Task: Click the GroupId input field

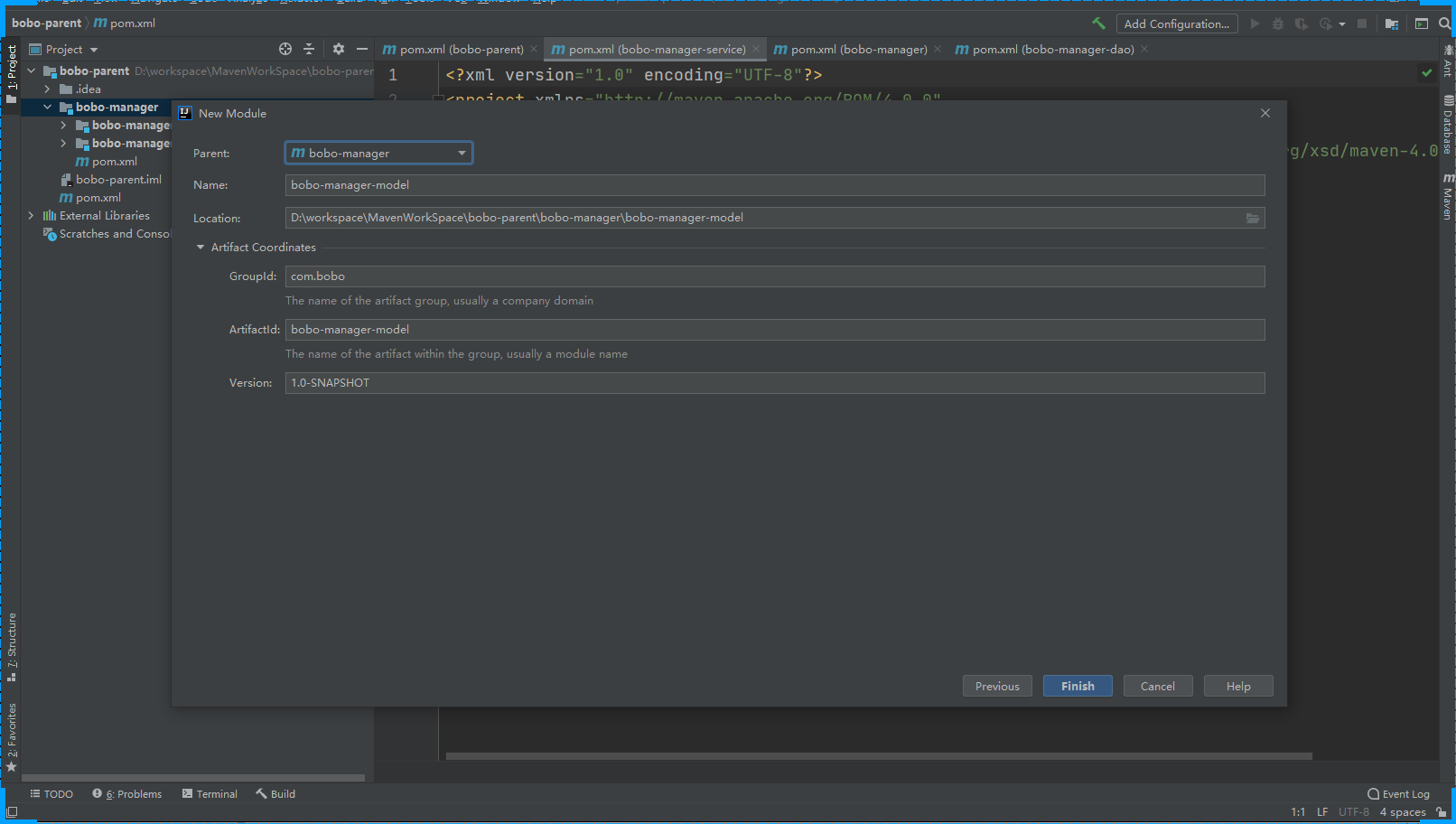Action: (x=775, y=276)
